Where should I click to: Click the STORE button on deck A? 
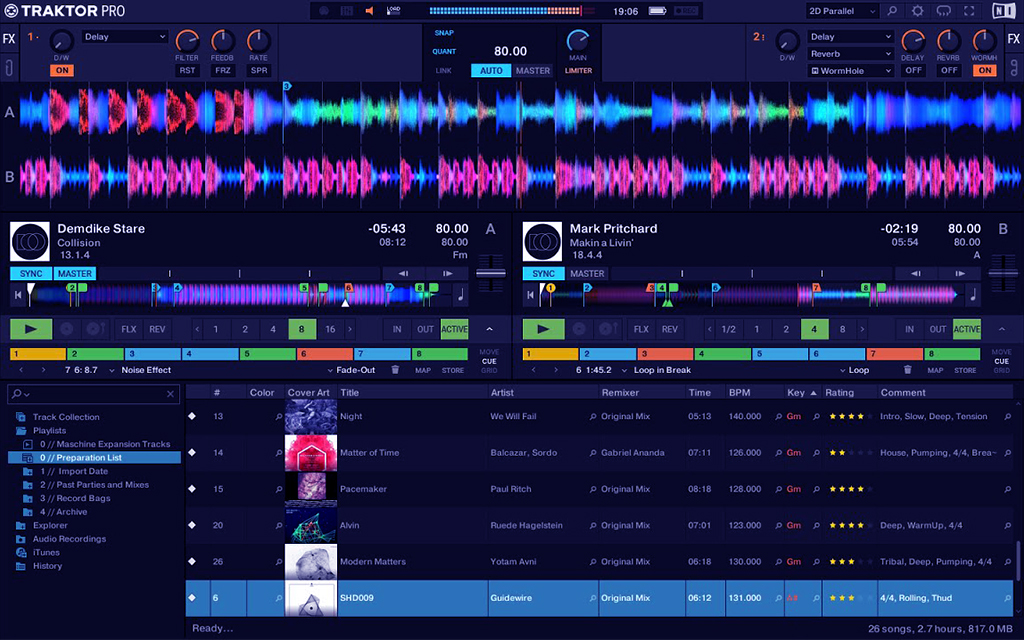pyautogui.click(x=453, y=370)
